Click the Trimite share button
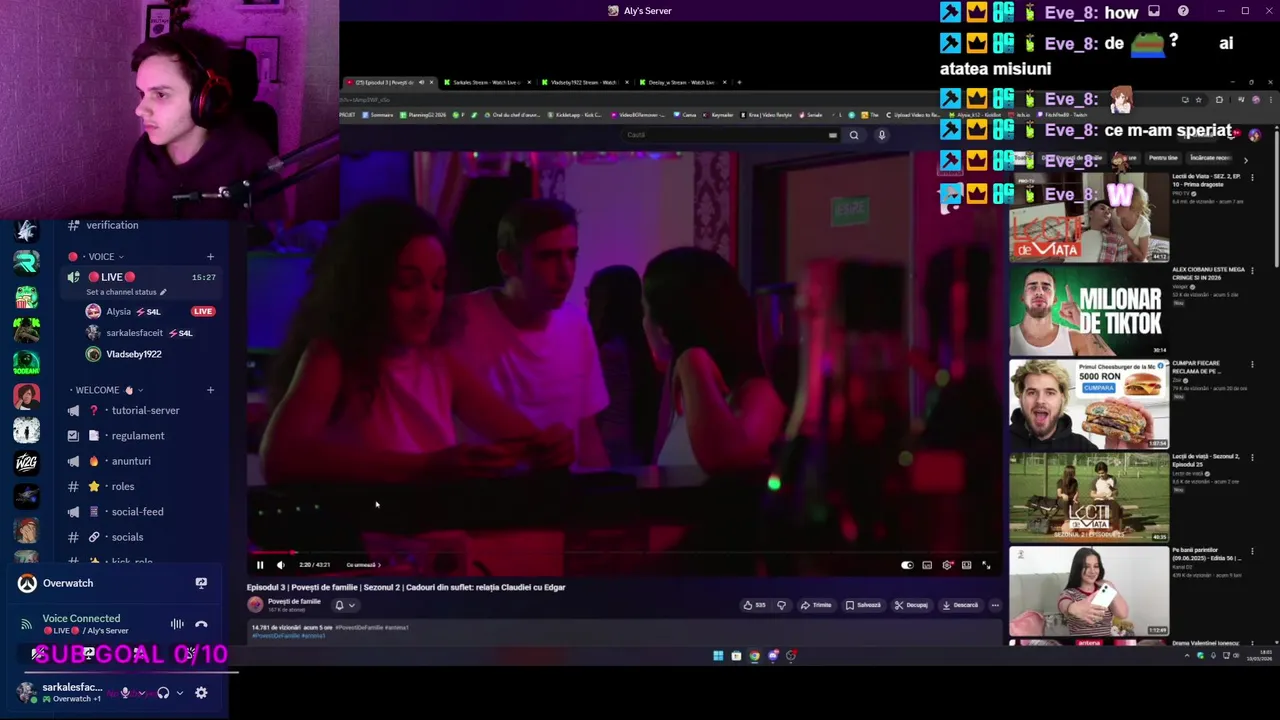The height and width of the screenshot is (720, 1280). 816,605
